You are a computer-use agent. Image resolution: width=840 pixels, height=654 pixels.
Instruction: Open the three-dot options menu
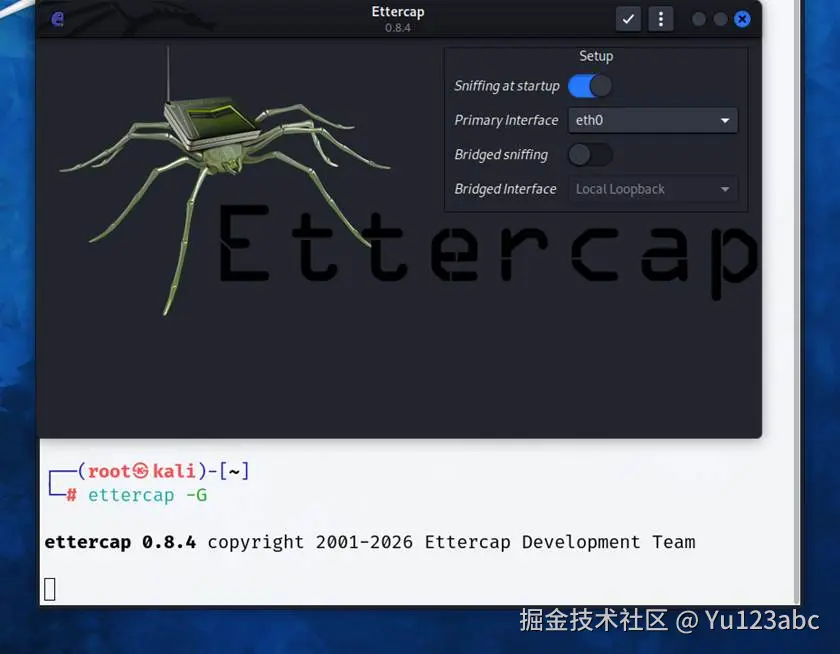(x=661, y=20)
